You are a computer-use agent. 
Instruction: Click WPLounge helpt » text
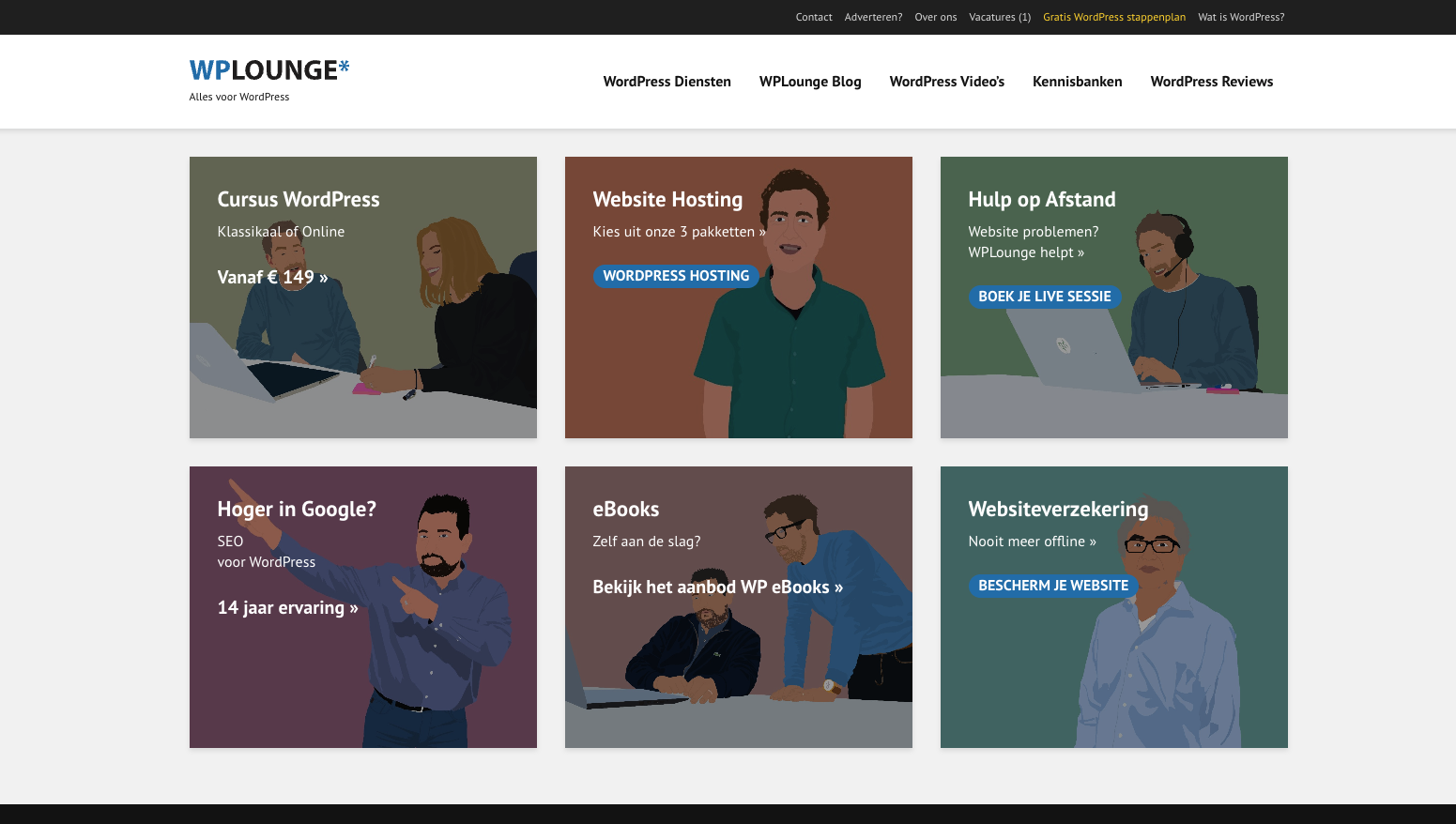[1026, 252]
